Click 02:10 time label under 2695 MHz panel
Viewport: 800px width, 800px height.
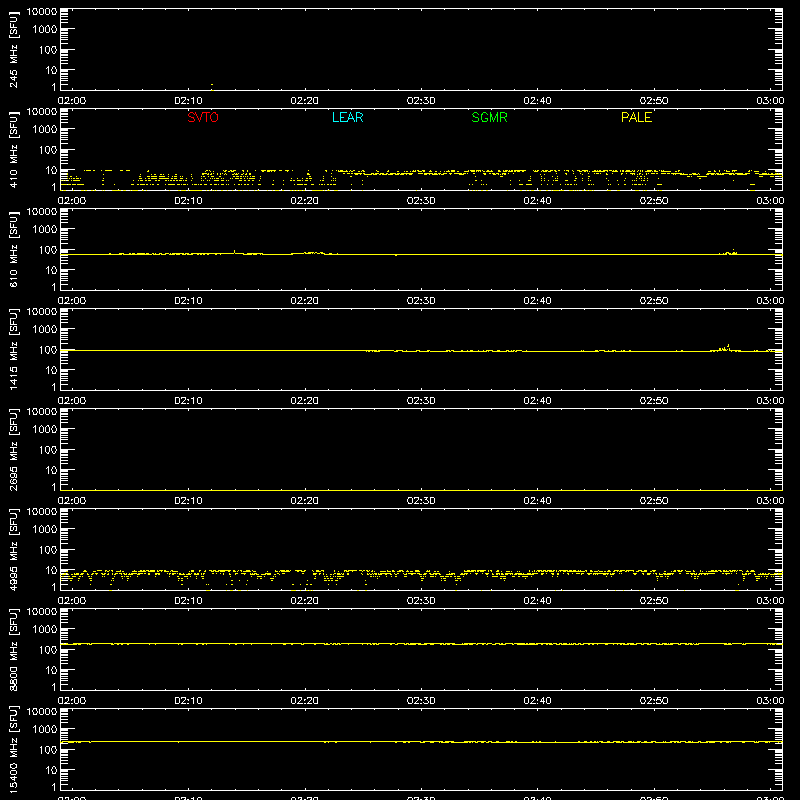click(x=188, y=501)
